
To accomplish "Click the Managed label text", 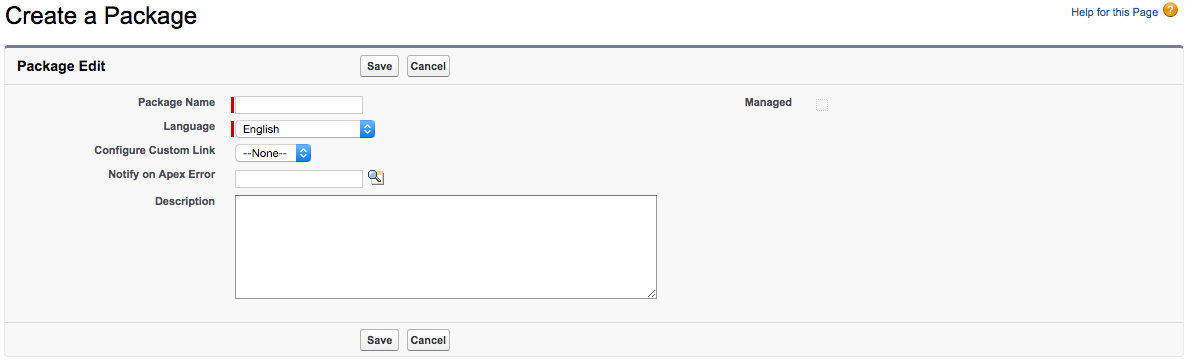I will pos(768,102).
